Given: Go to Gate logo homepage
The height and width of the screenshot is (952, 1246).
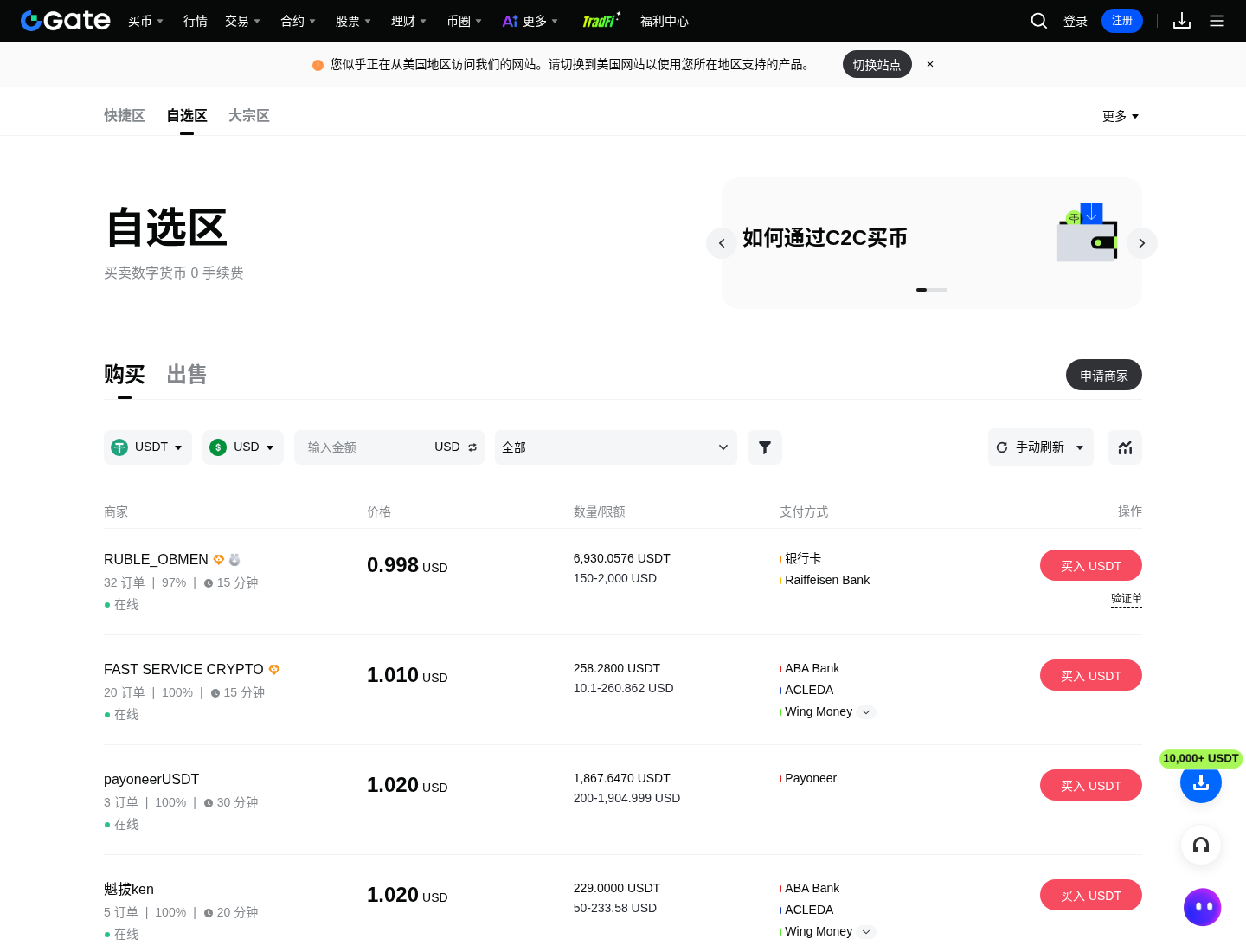Looking at the screenshot, I should (66, 21).
